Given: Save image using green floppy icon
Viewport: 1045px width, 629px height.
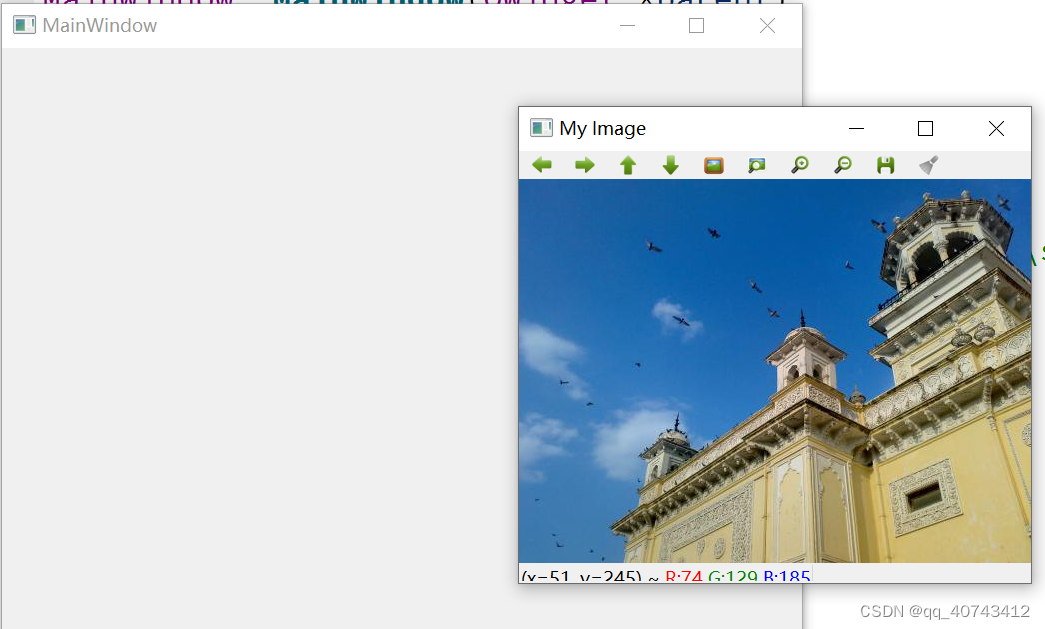Looking at the screenshot, I should [x=885, y=165].
